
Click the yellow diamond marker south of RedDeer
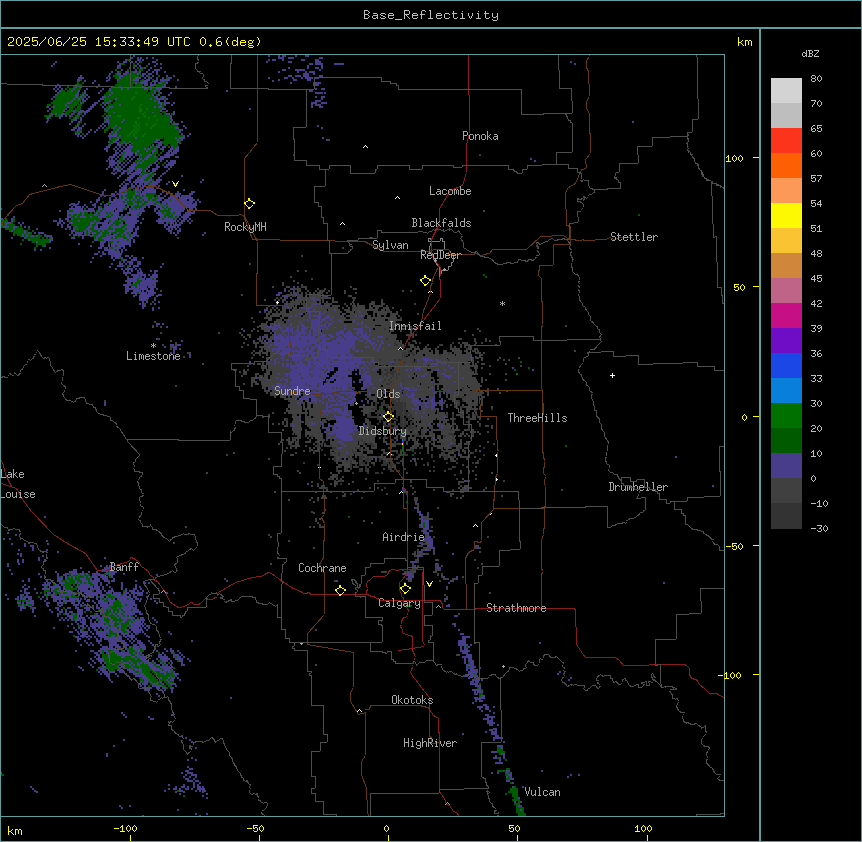tap(426, 281)
